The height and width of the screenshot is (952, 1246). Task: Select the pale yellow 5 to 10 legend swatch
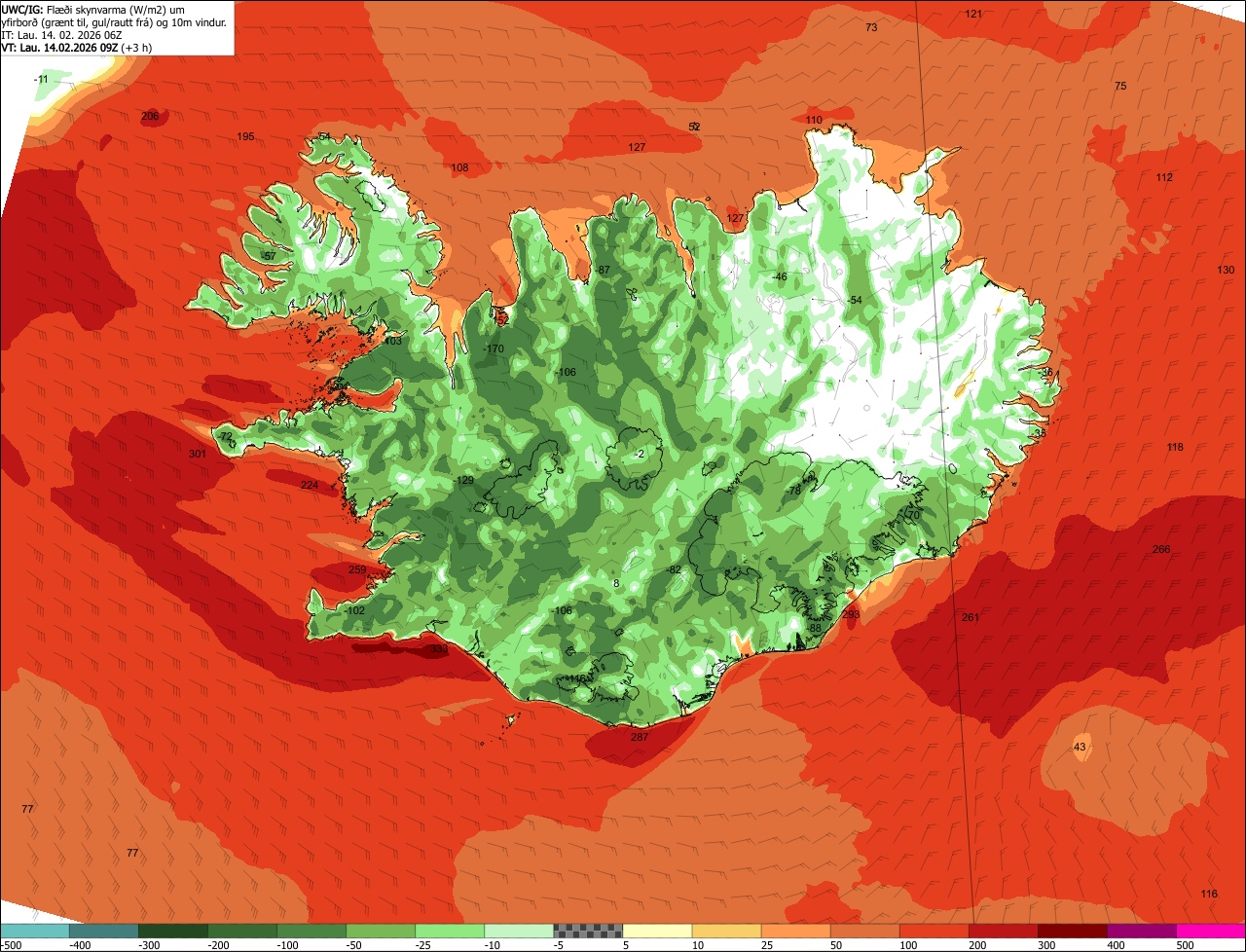coord(657,931)
